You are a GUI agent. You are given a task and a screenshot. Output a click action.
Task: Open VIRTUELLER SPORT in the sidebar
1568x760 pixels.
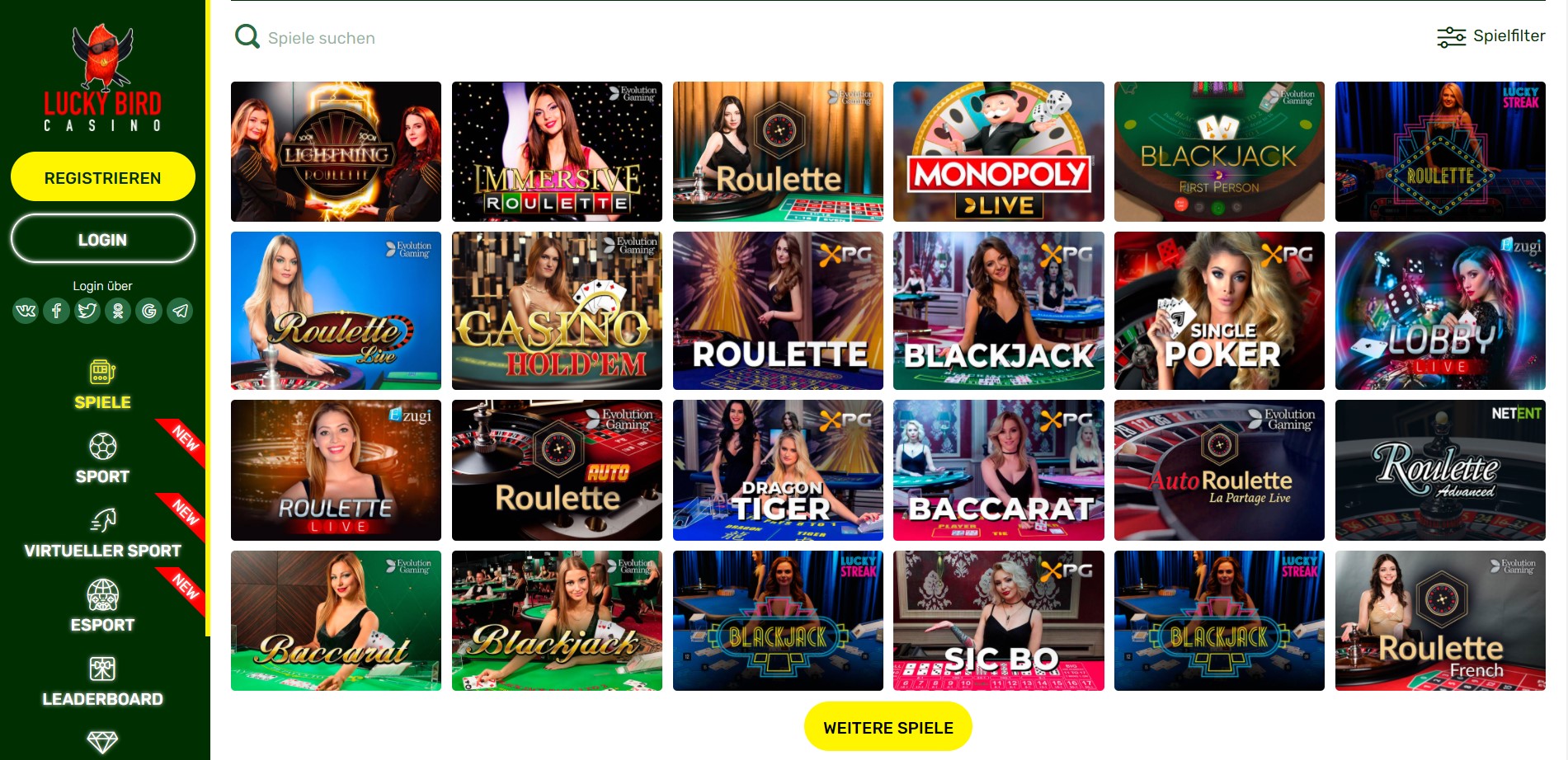(102, 533)
